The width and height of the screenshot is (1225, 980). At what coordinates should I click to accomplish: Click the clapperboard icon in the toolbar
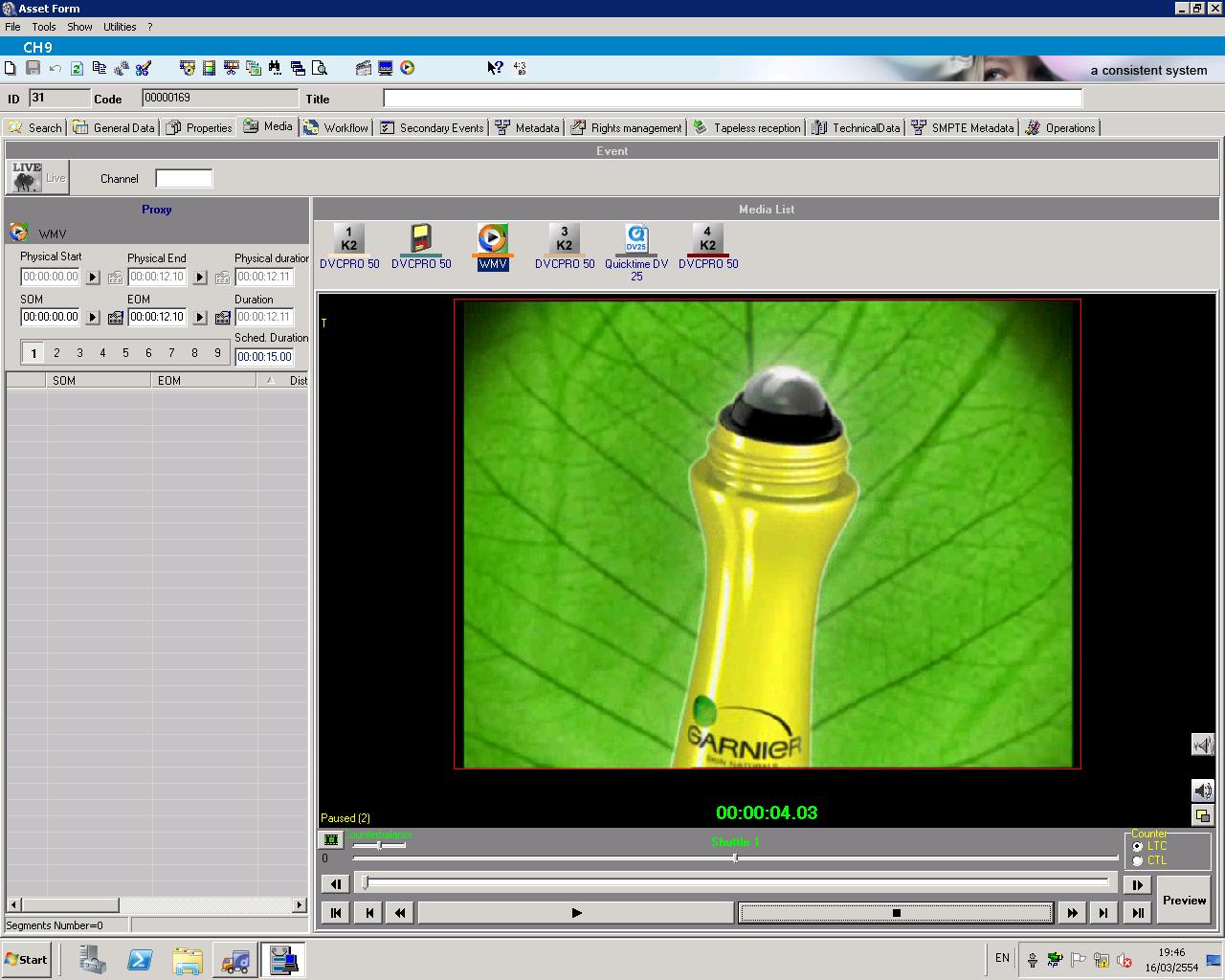click(x=363, y=68)
